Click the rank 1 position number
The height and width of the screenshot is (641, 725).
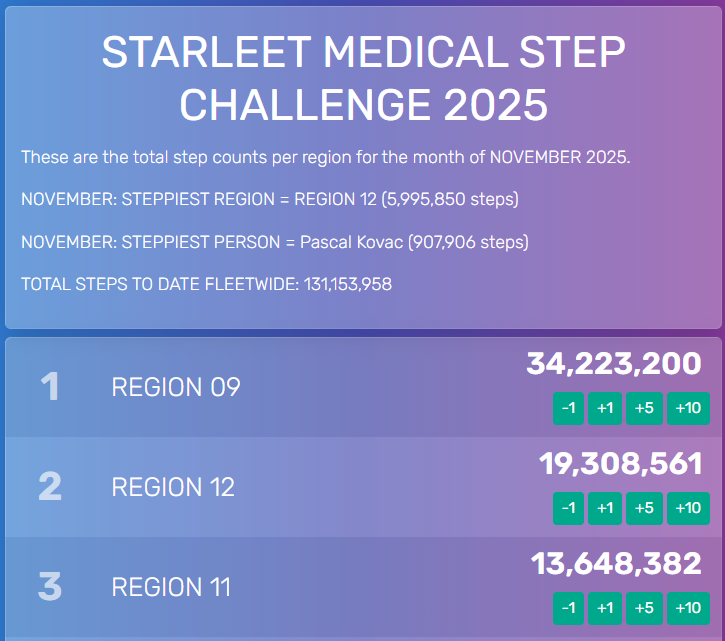50,387
